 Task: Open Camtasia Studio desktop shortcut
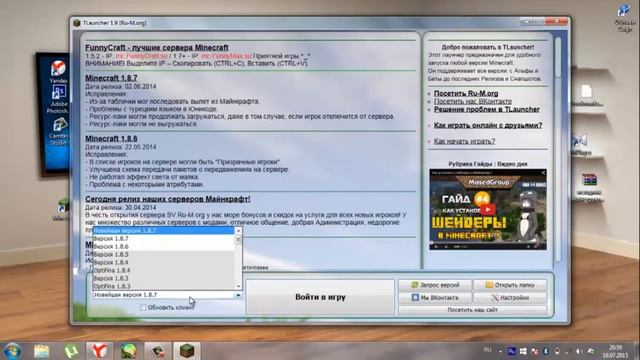[x=59, y=131]
